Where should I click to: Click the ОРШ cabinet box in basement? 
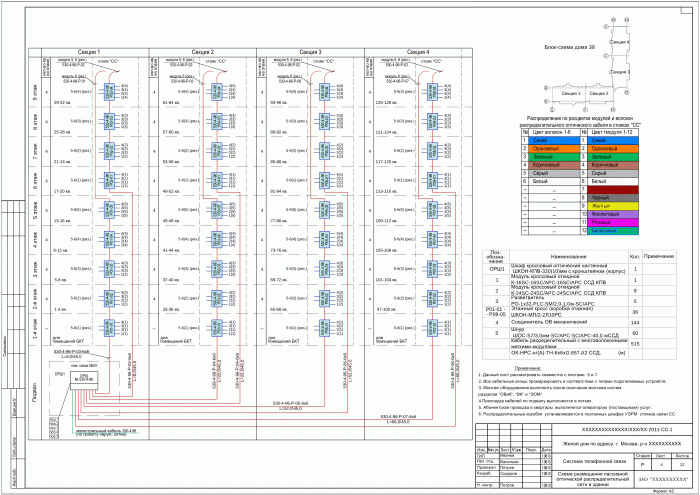(x=84, y=379)
